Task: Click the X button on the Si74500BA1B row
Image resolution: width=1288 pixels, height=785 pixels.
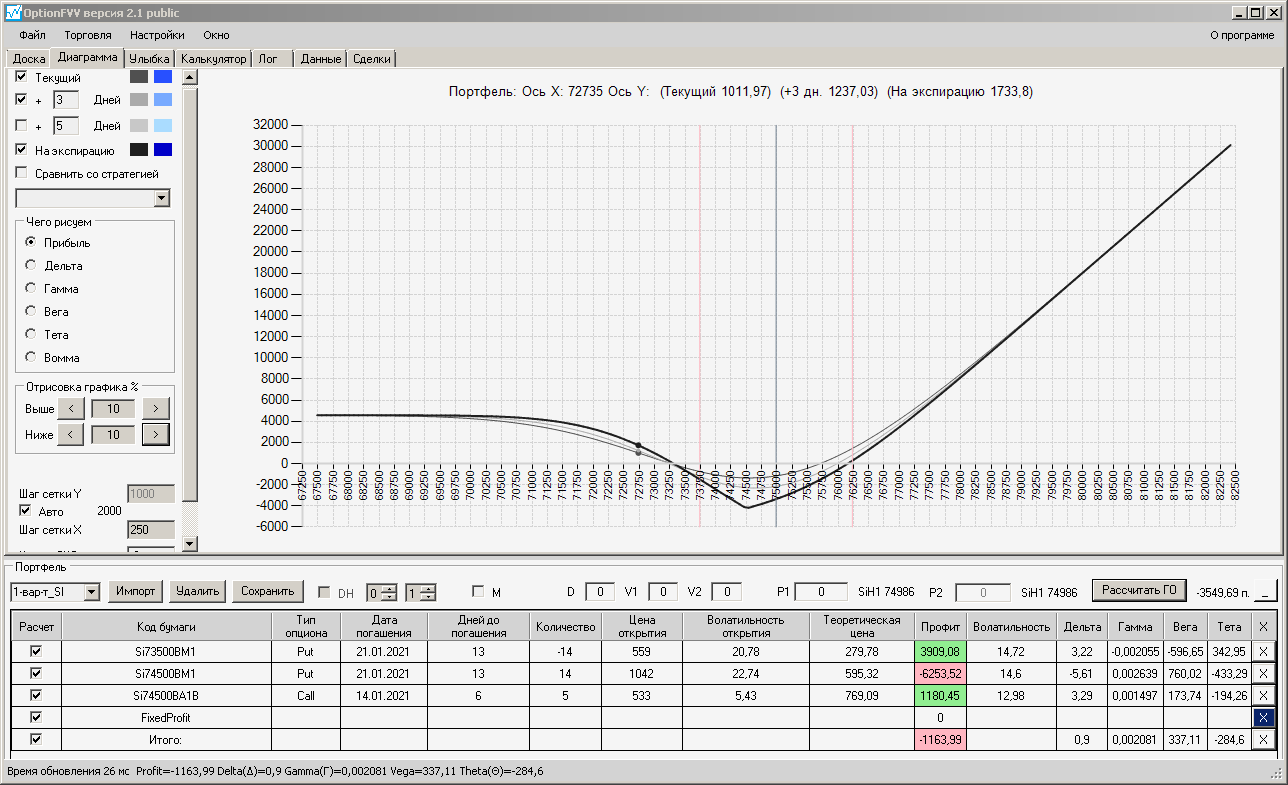Action: (x=1264, y=695)
